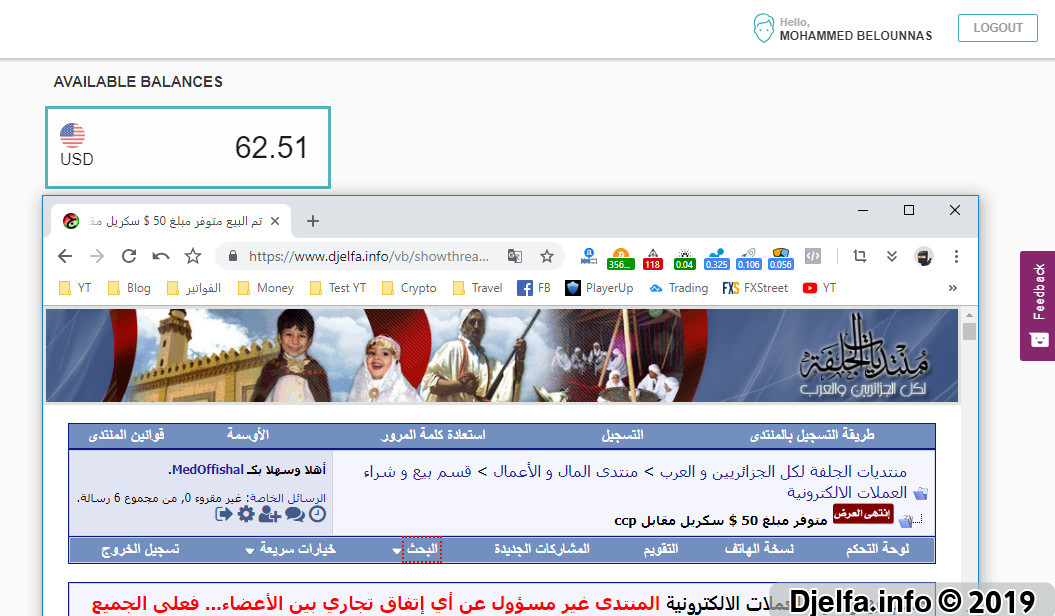
Task: Open the Crypto bookmark folder
Action: pos(409,288)
